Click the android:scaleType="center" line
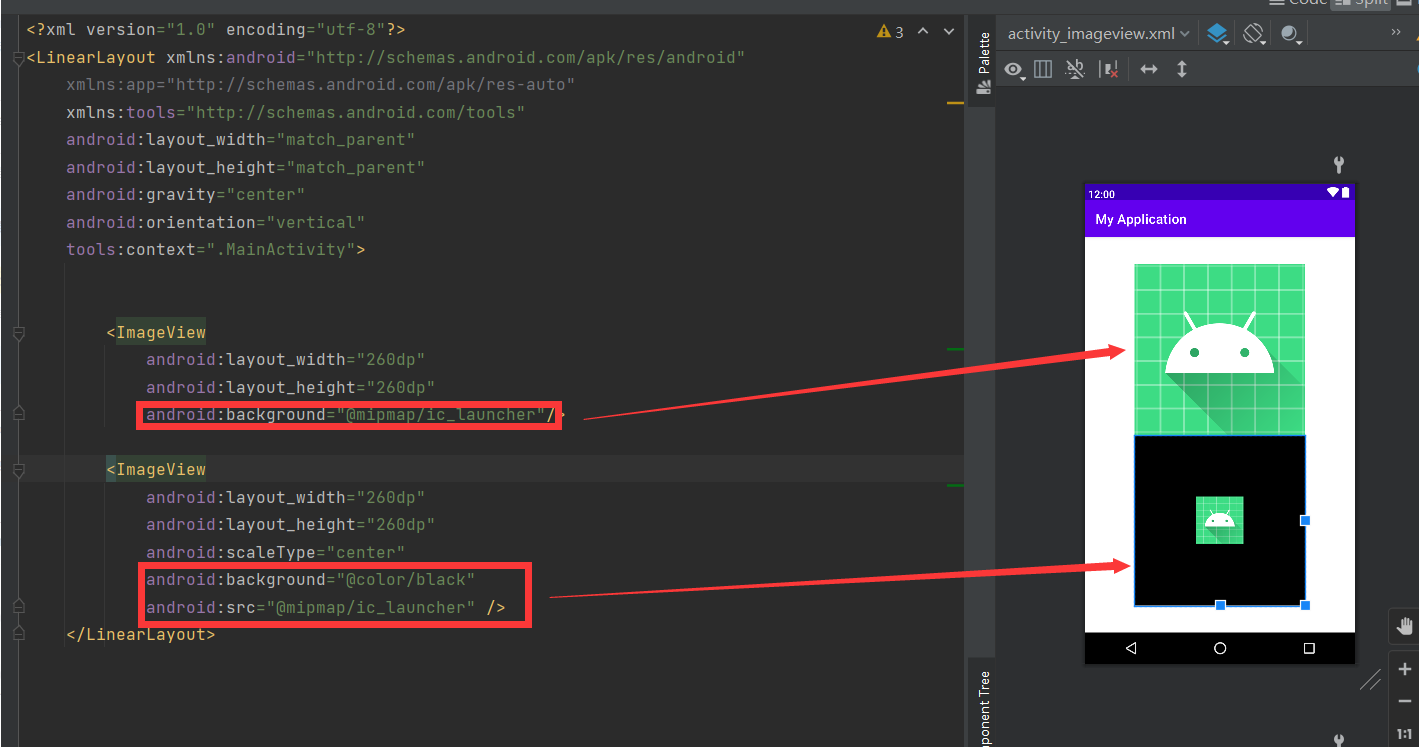The width and height of the screenshot is (1419, 747). click(x=276, y=552)
